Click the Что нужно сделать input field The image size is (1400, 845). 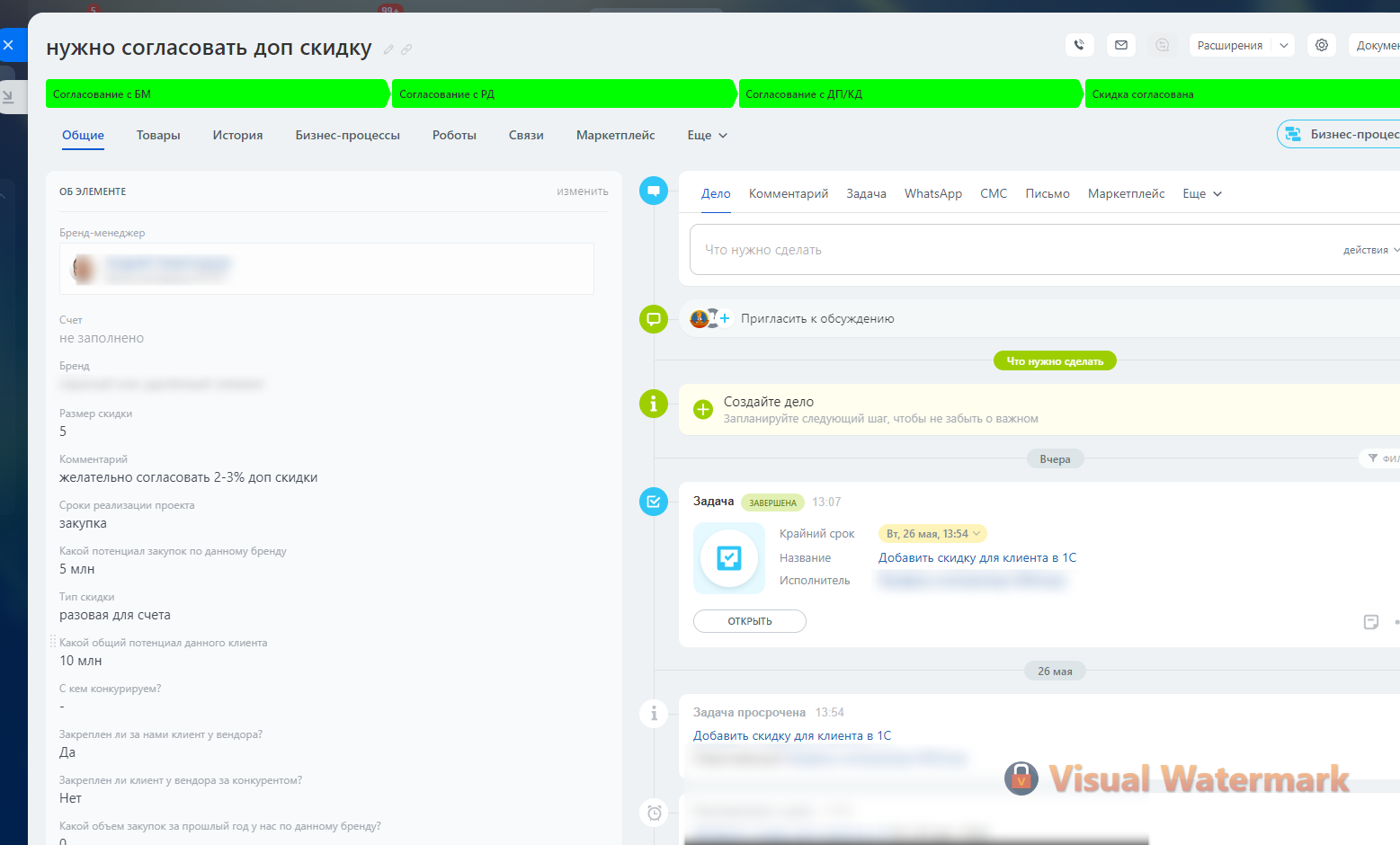click(x=1045, y=250)
